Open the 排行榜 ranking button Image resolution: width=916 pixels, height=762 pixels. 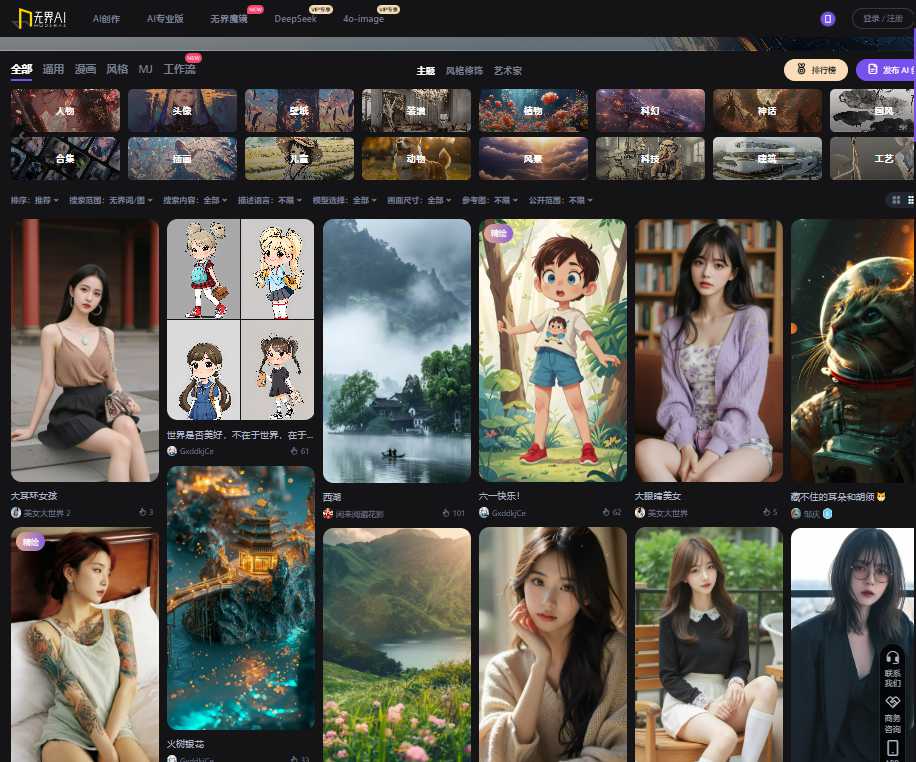click(816, 70)
